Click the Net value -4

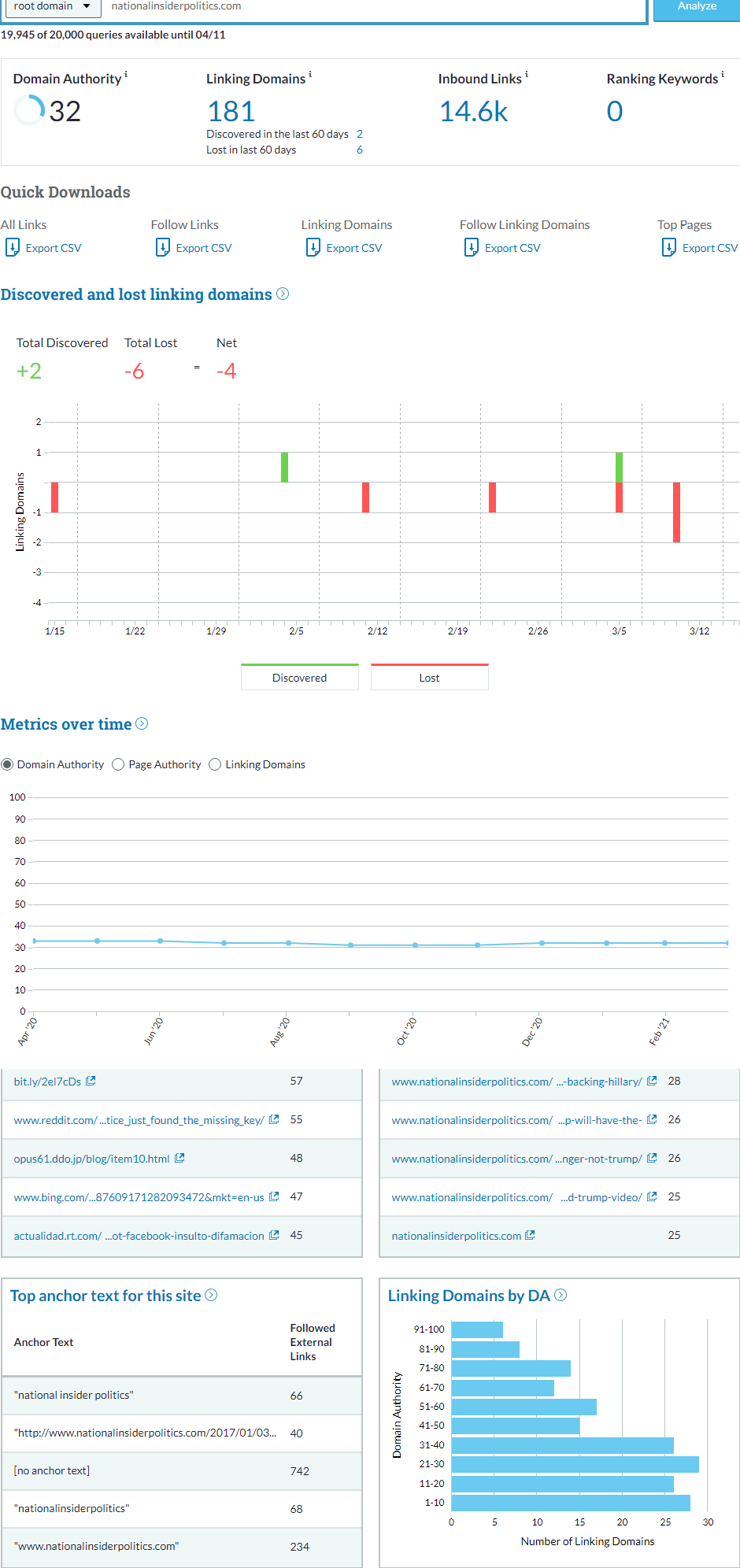coord(227,371)
